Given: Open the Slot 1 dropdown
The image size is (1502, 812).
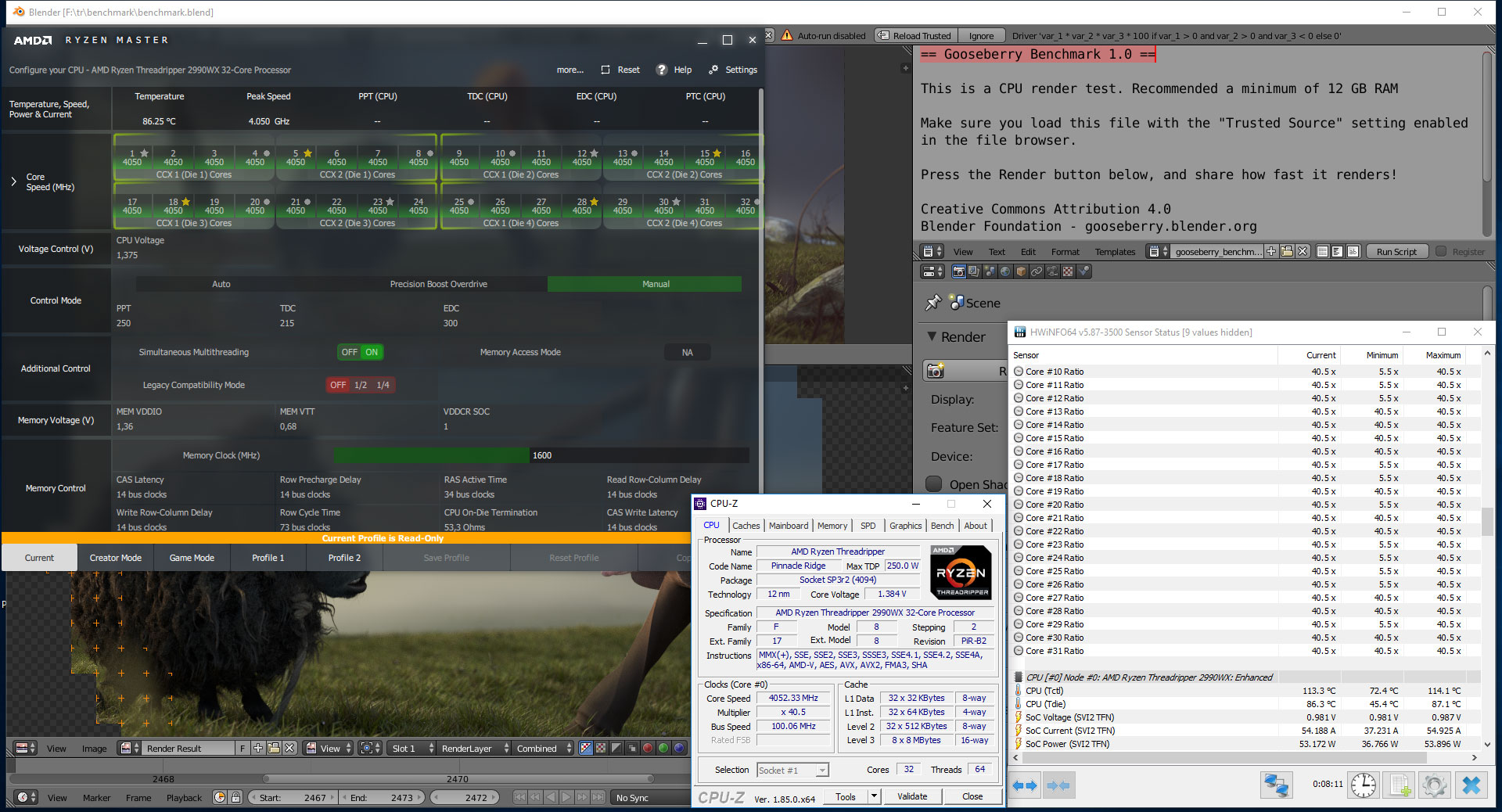Looking at the screenshot, I should (411, 748).
